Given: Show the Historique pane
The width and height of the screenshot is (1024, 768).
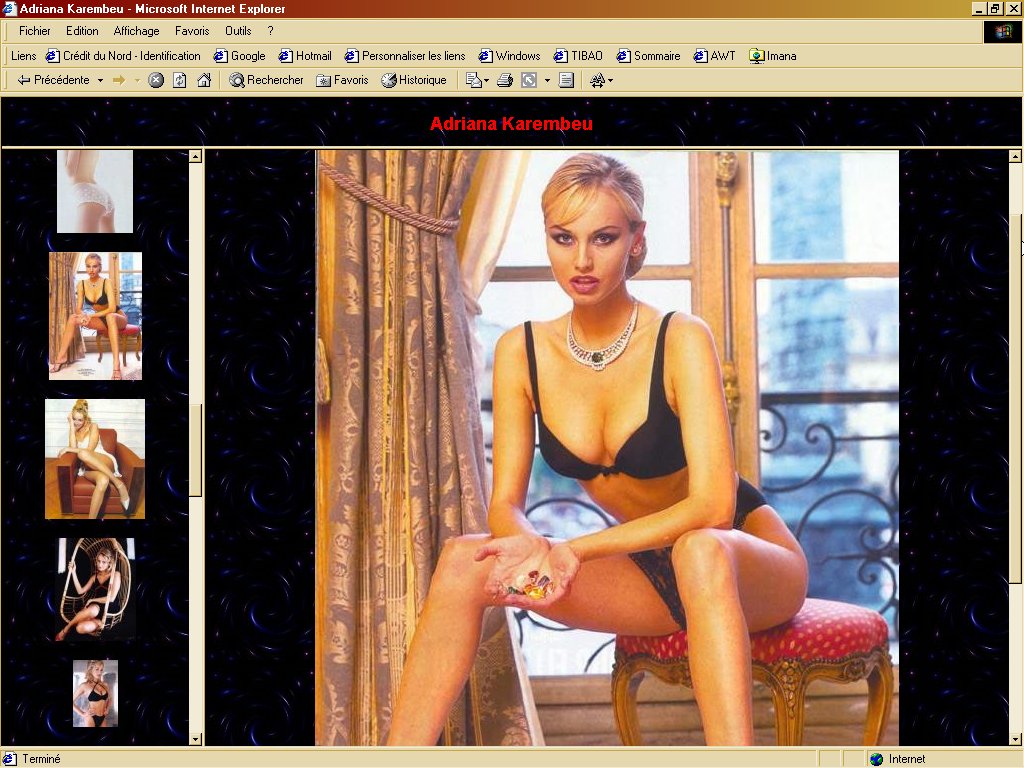Looking at the screenshot, I should (x=415, y=80).
